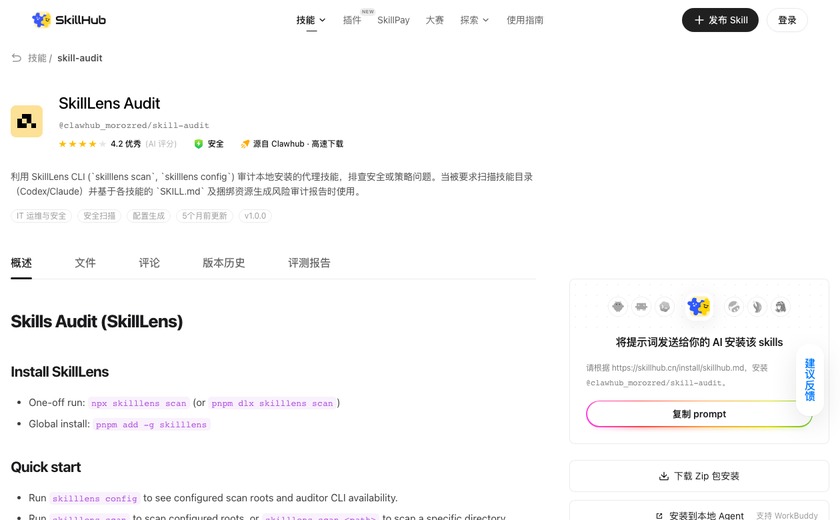
Task: Click skill-audit breadcrumb text
Action: [x=80, y=58]
